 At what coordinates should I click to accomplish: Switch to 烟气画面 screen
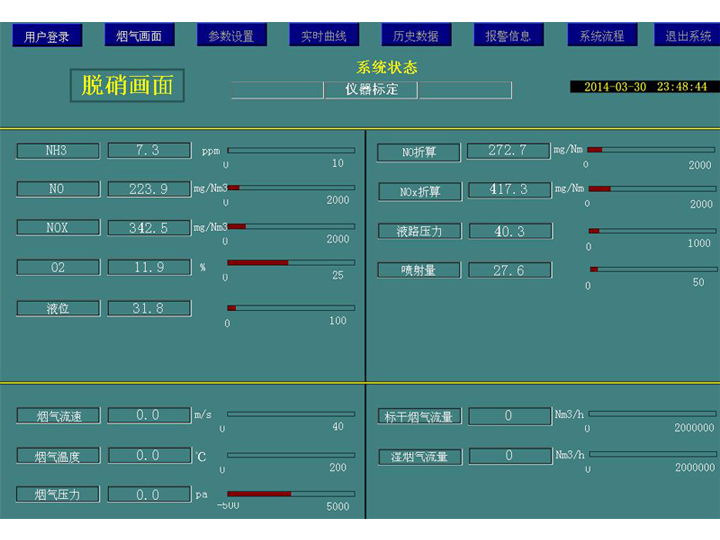[x=140, y=35]
